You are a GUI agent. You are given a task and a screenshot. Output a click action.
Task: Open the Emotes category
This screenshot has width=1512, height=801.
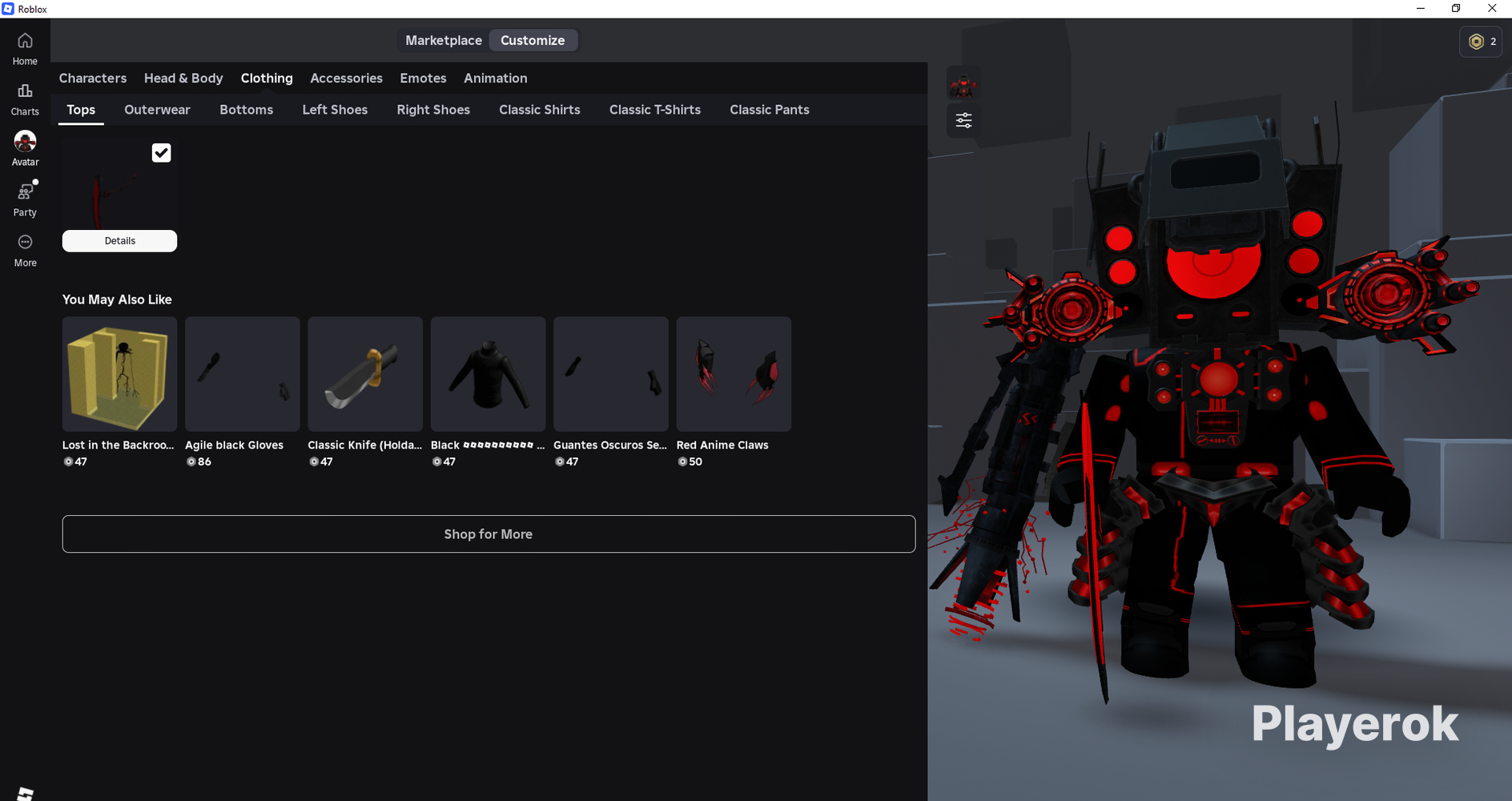pyautogui.click(x=423, y=78)
